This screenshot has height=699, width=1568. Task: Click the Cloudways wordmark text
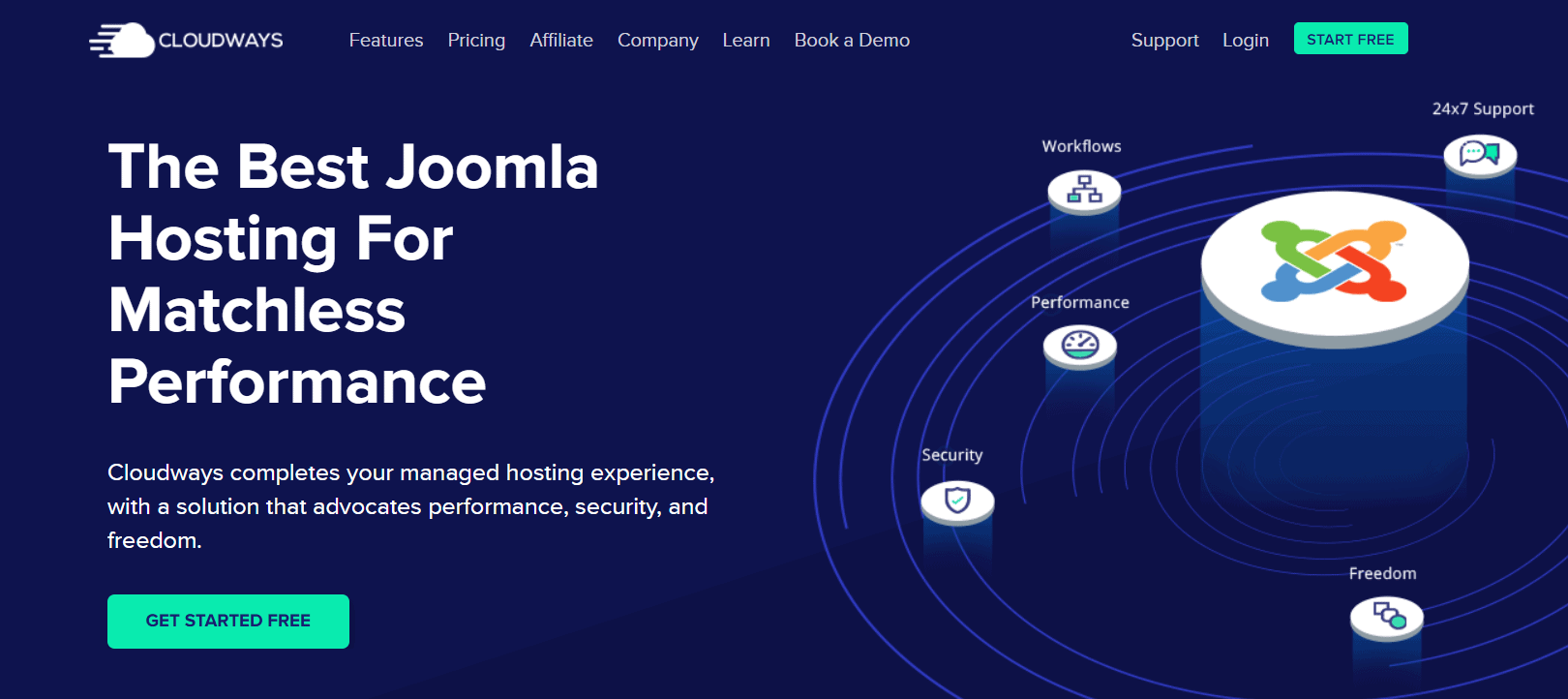coord(221,41)
